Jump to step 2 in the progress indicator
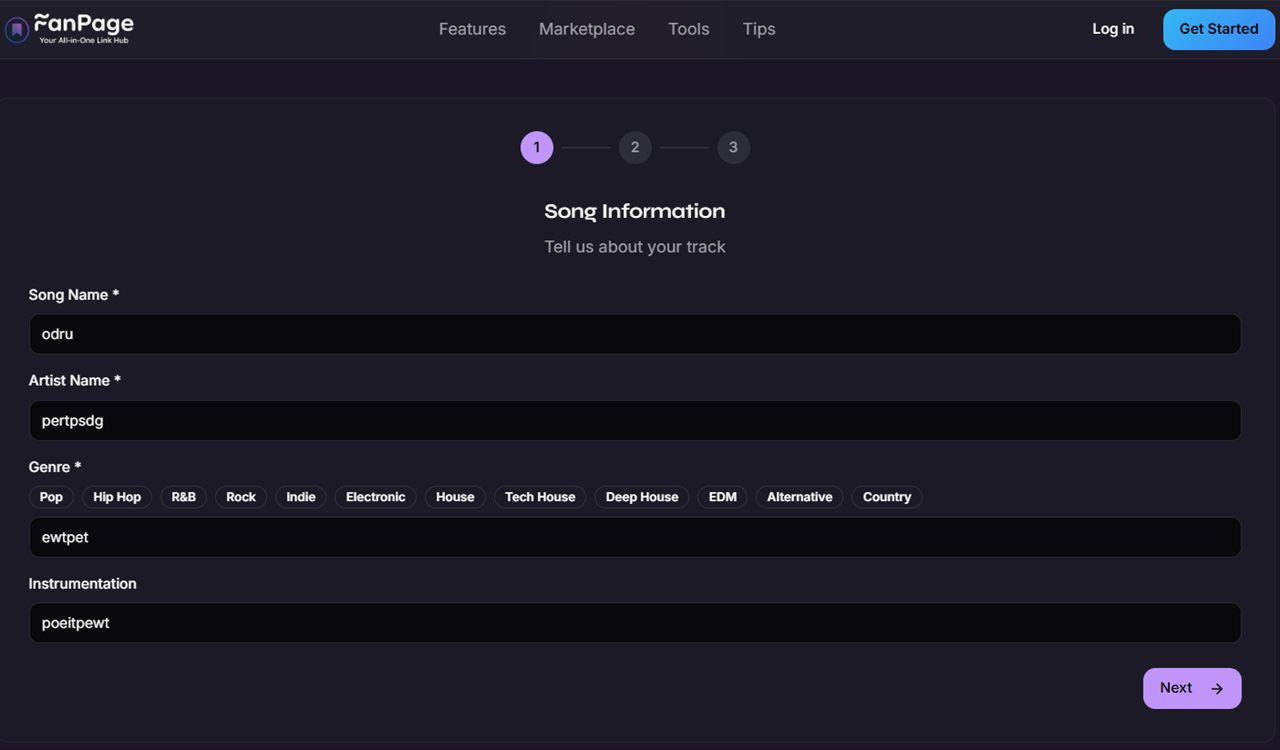This screenshot has width=1280, height=750. coord(635,147)
